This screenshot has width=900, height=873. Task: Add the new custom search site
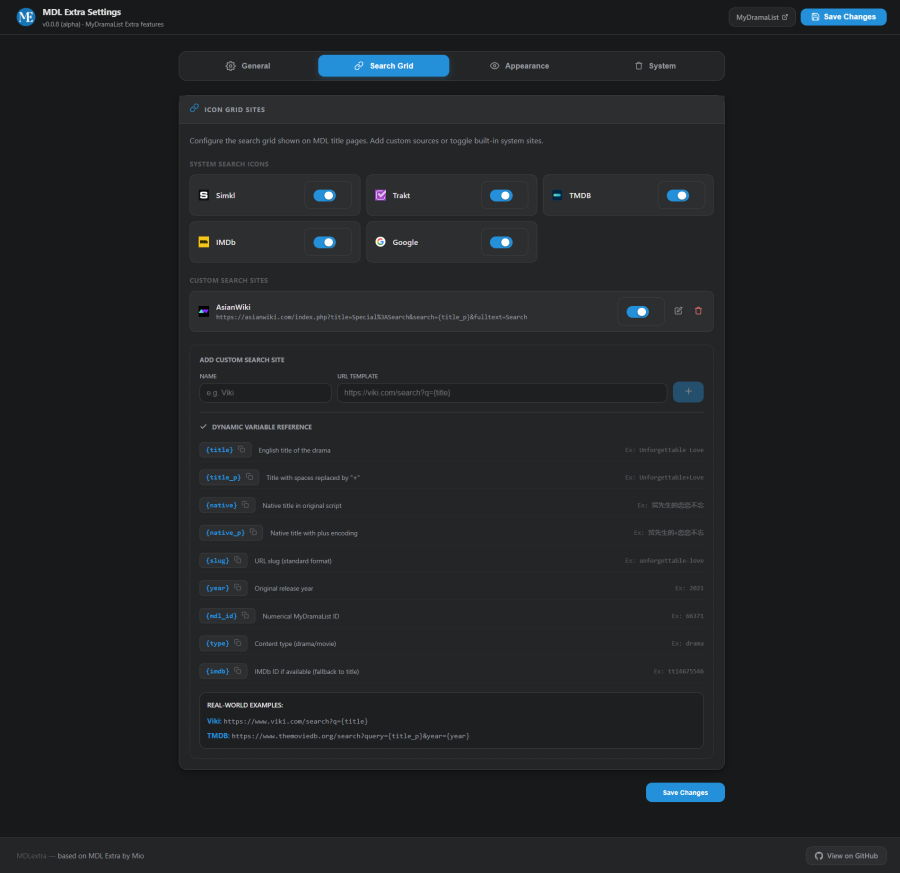688,392
